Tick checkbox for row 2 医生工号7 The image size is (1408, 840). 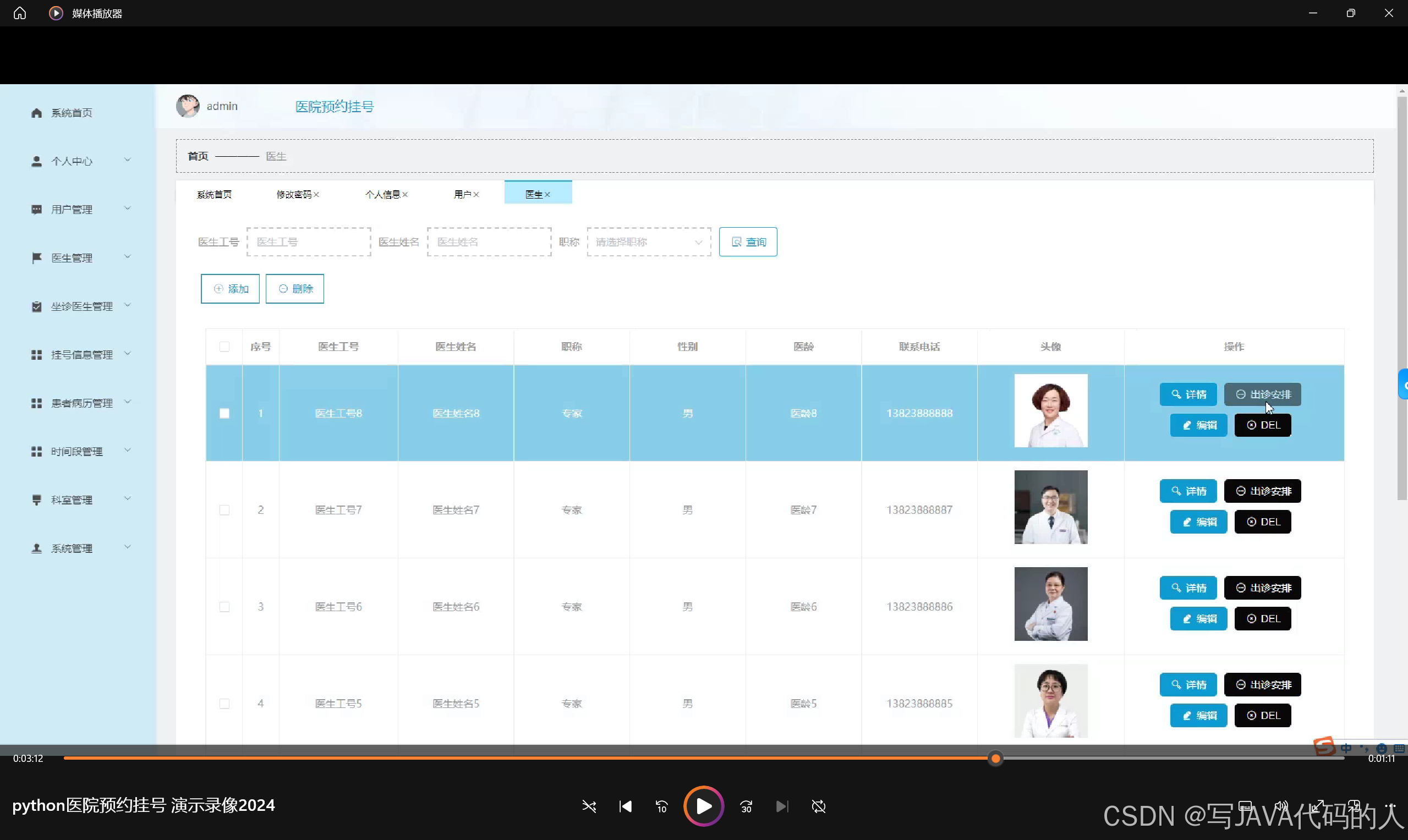pos(224,510)
